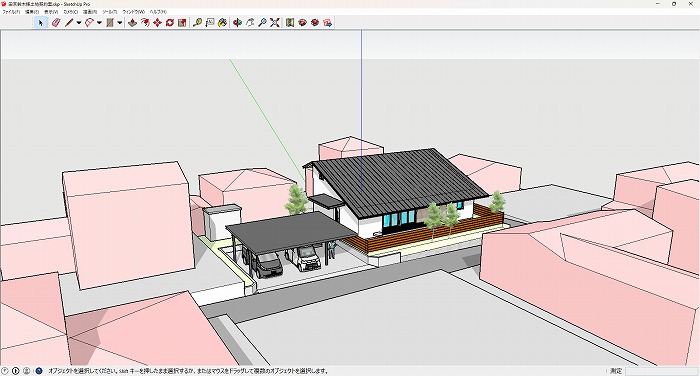Click the first status bar circle icon
This screenshot has height=376, width=700.
click(4, 371)
